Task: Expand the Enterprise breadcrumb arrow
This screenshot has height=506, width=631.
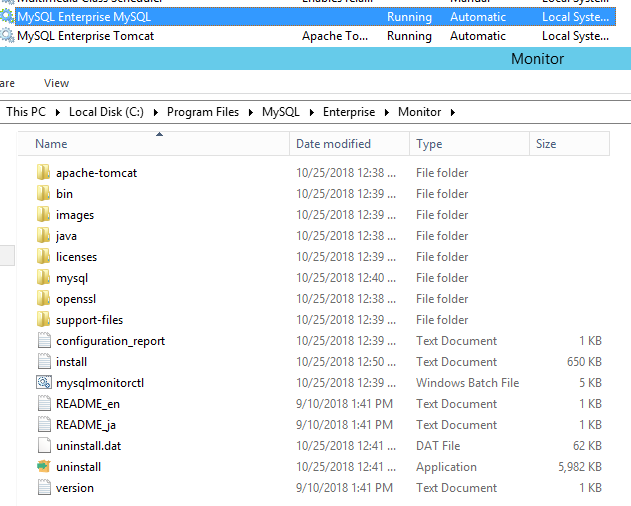Action: click(387, 112)
